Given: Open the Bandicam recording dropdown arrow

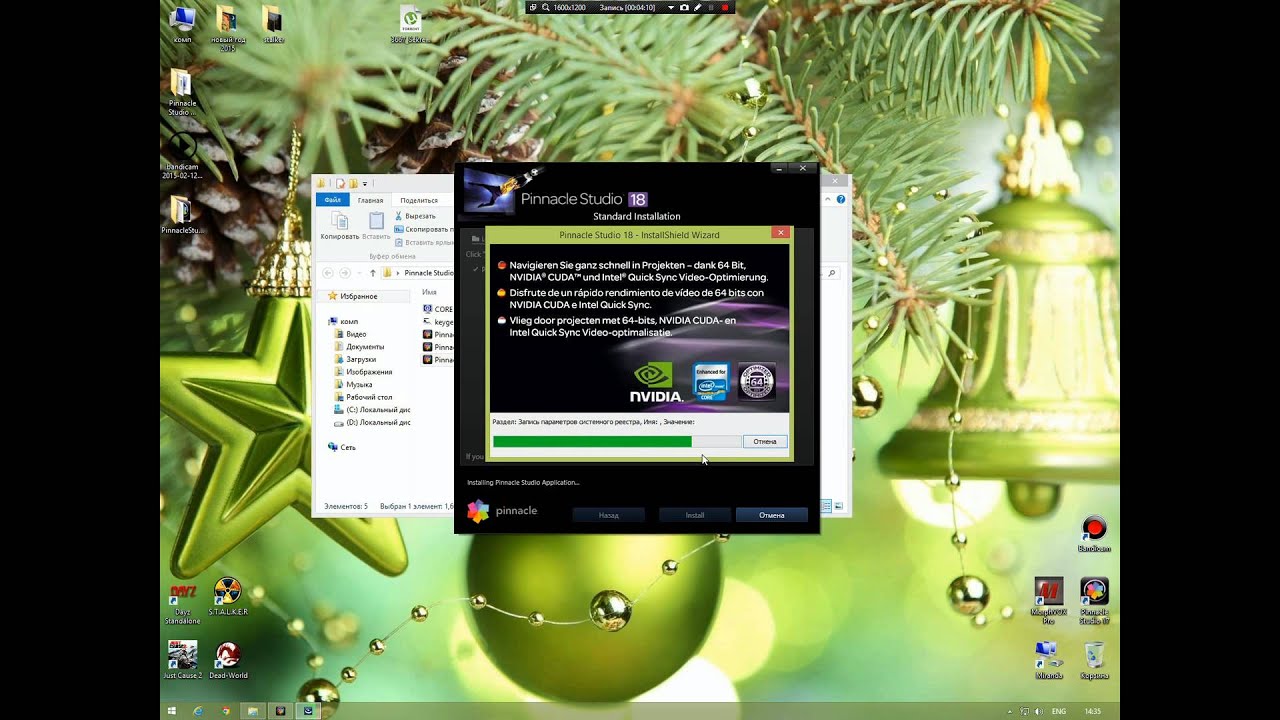Looking at the screenshot, I should pyautogui.click(x=671, y=7).
